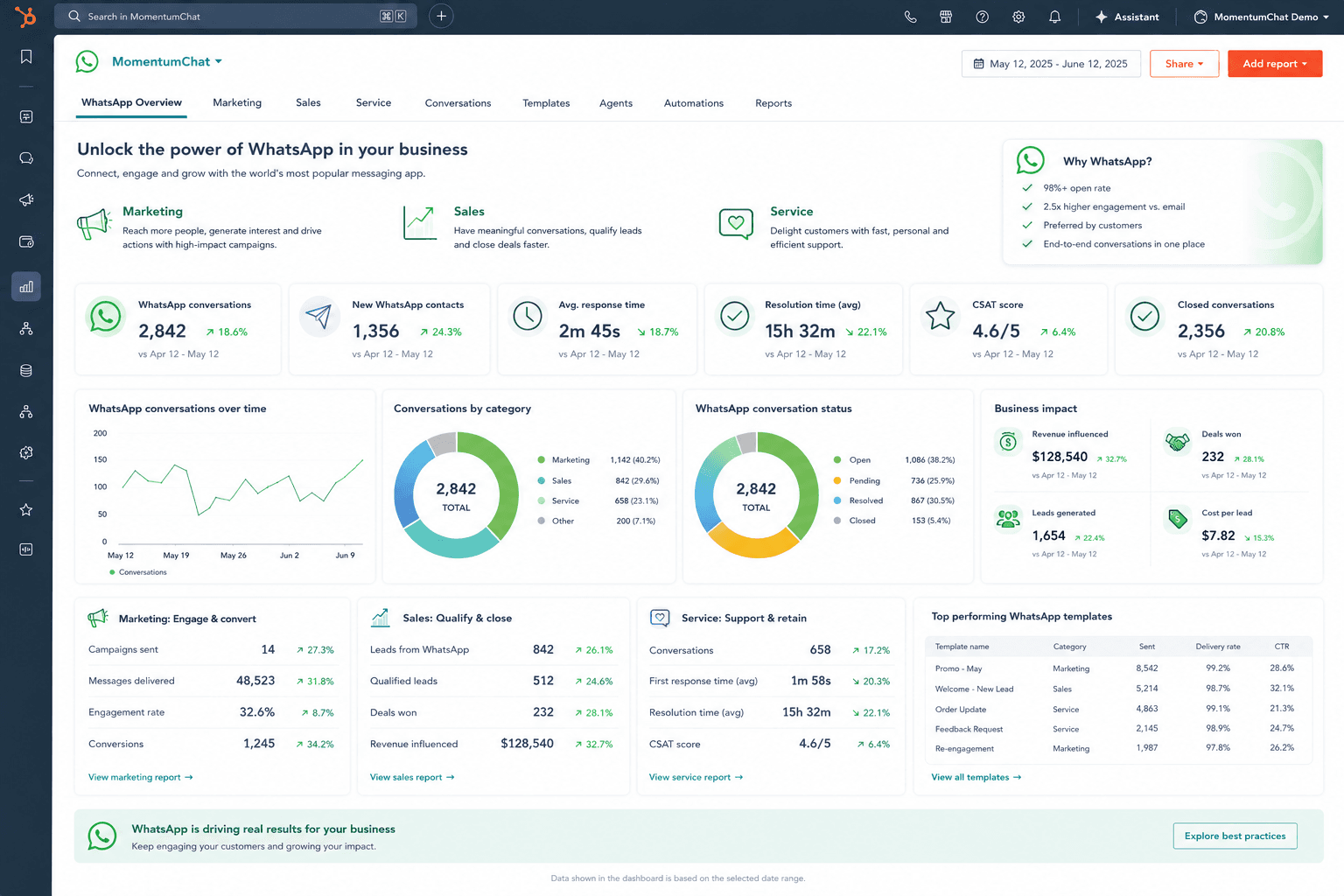
Task: Click the Welcome - New Lead template row
Action: coord(1118,689)
